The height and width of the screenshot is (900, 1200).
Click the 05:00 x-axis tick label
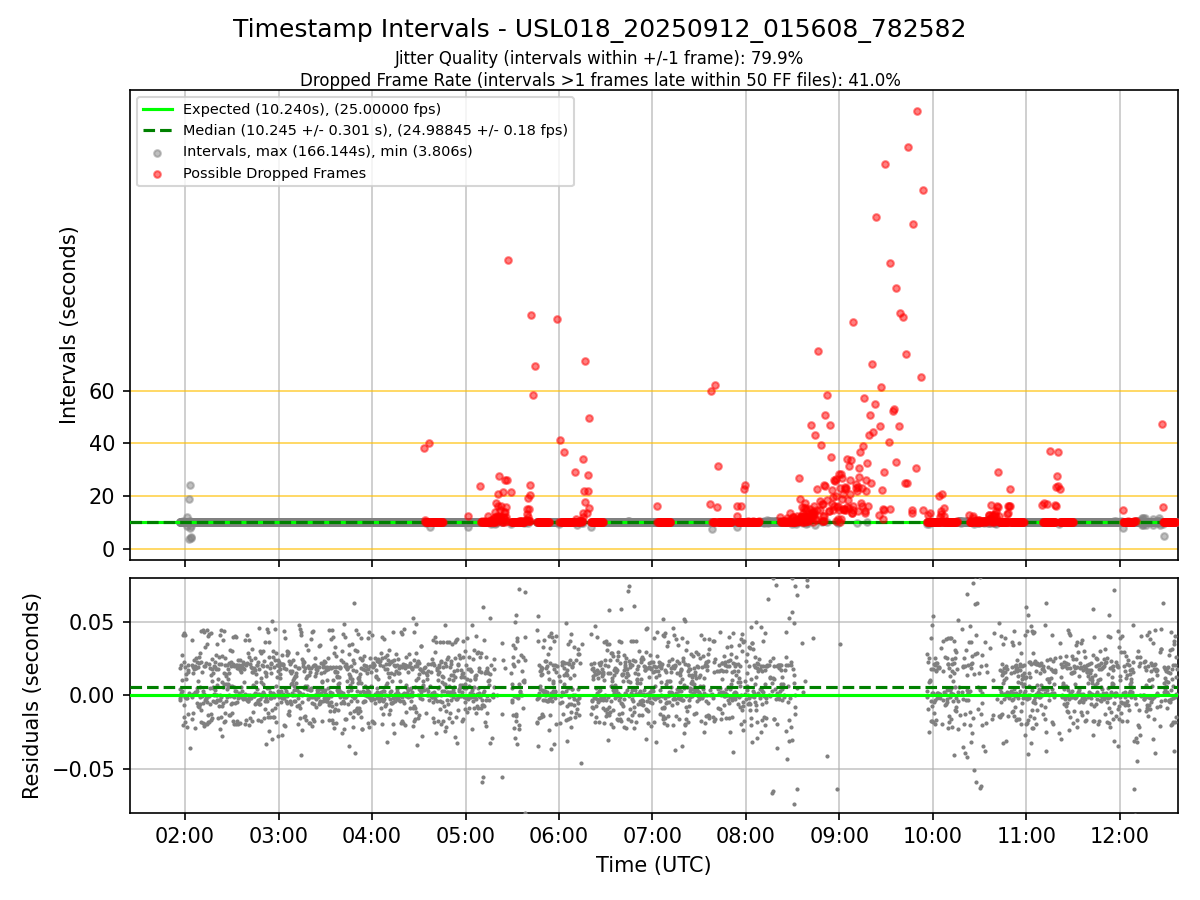465,834
